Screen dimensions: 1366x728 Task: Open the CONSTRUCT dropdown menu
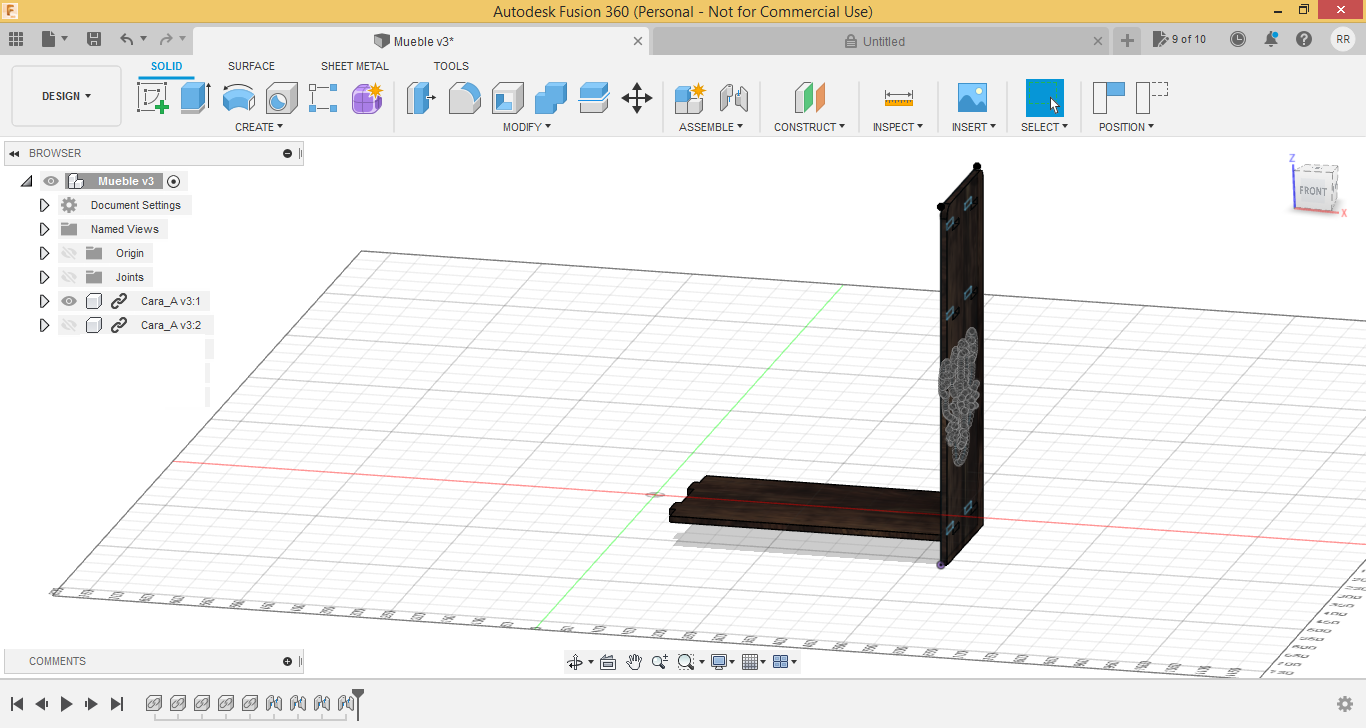point(809,127)
